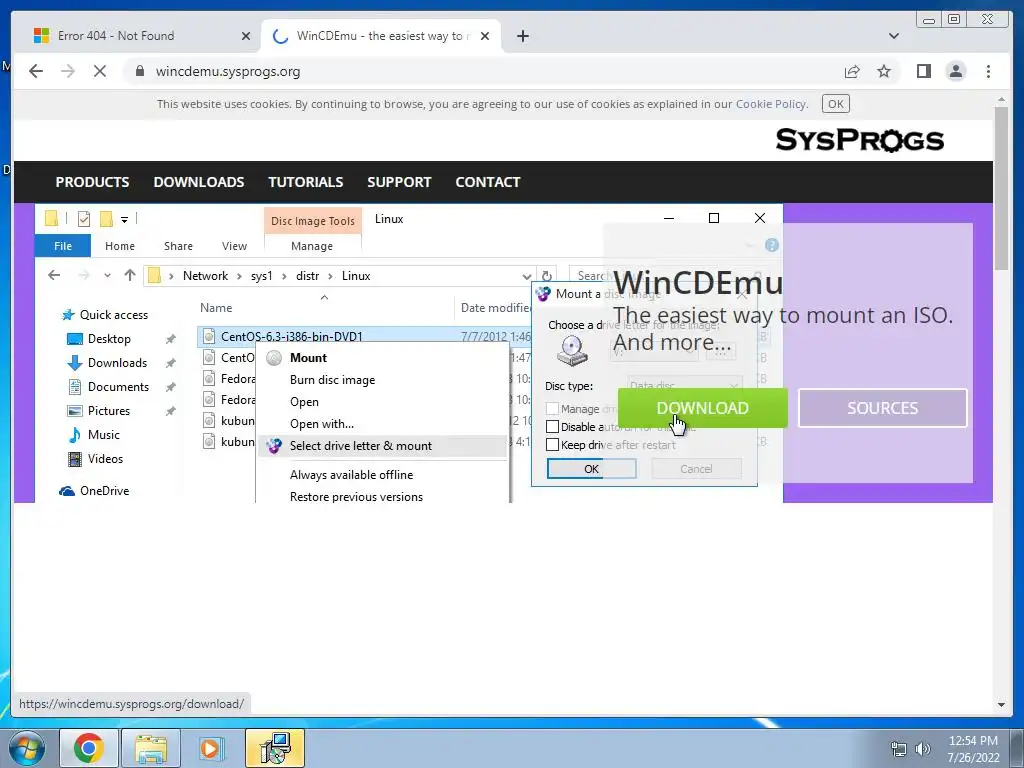Select Quick access in the banner Explorer sidebar
The image size is (1024, 768).
coord(105,315)
